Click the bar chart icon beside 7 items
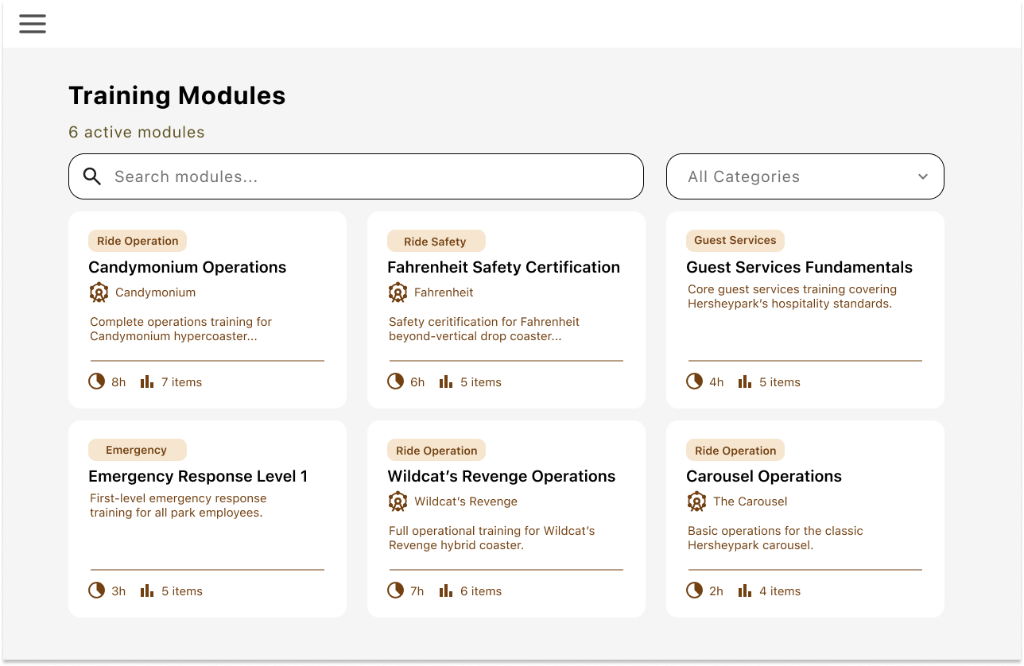 [147, 381]
